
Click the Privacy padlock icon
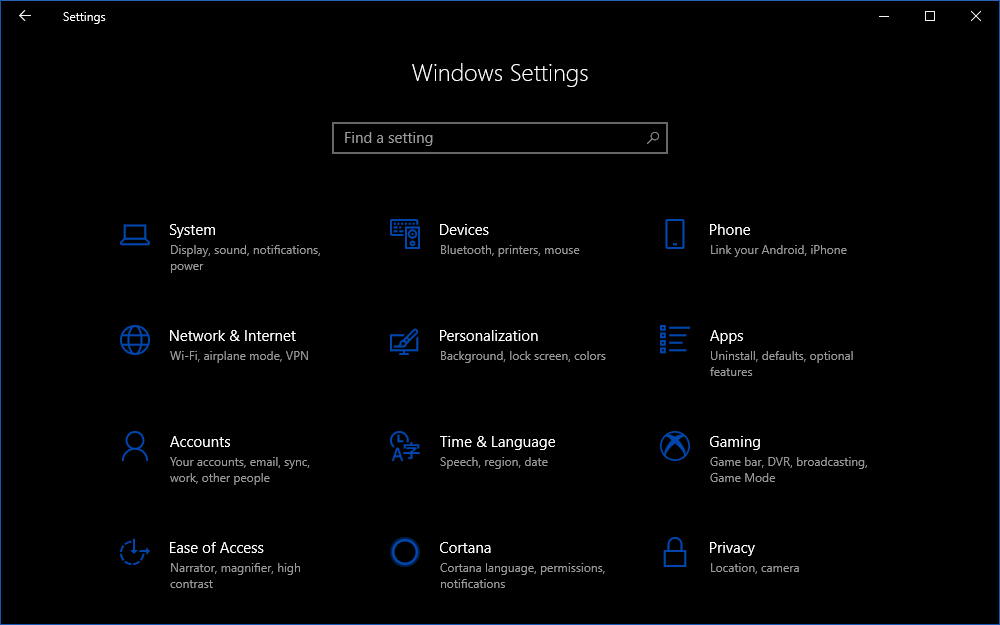[675, 553]
